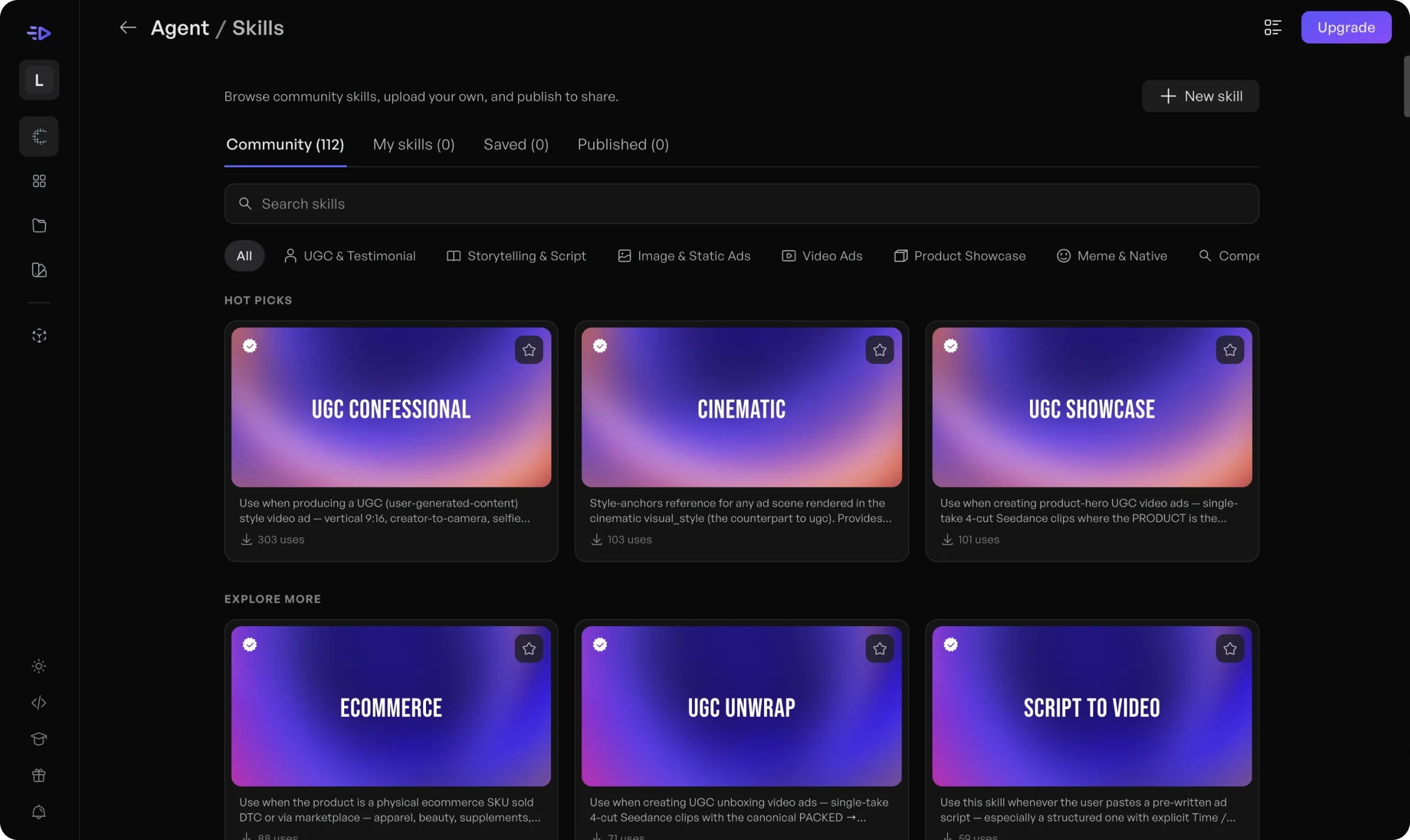Star the UGC Confessional skill
The width and height of the screenshot is (1410, 840).
pos(529,350)
